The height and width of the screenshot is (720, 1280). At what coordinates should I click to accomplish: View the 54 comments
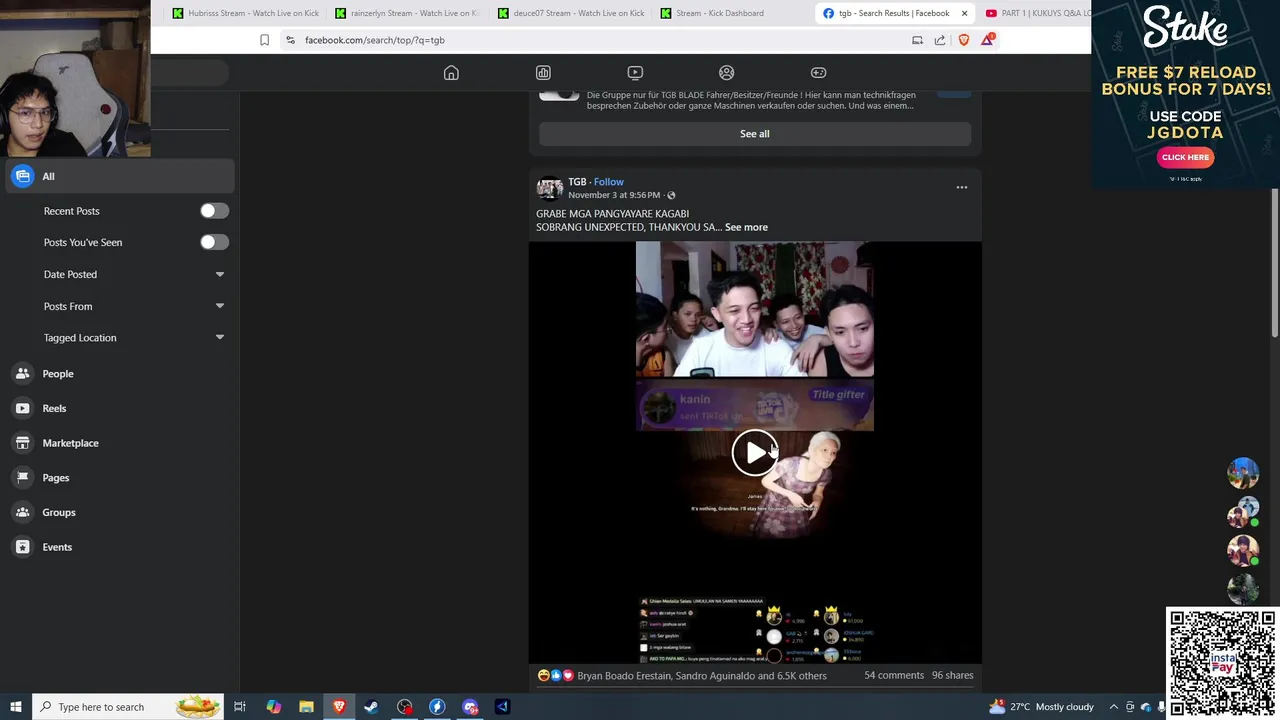(x=894, y=675)
